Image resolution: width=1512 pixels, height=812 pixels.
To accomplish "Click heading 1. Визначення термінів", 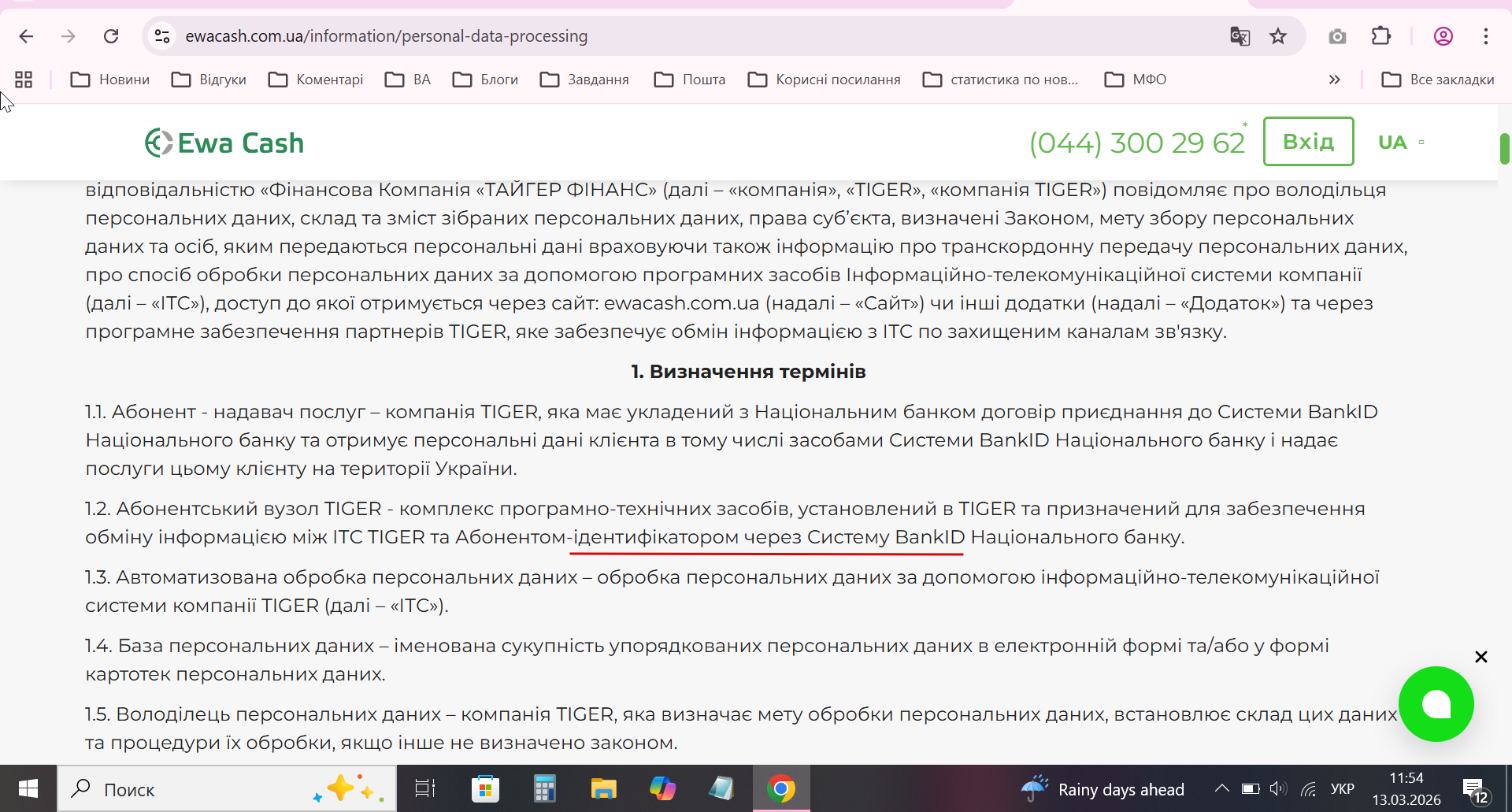I will (x=748, y=372).
